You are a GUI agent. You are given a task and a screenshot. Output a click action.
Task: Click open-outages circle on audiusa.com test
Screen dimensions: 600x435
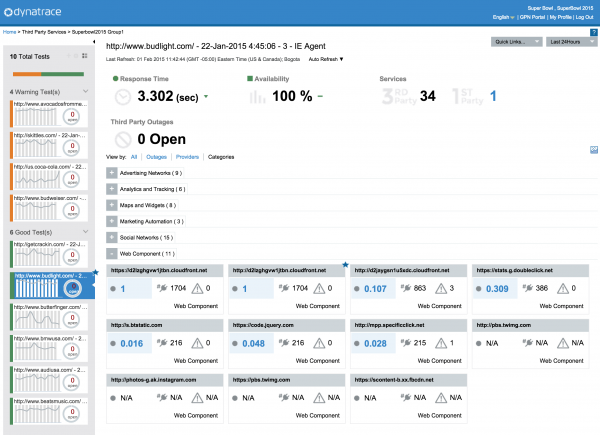click(x=72, y=381)
